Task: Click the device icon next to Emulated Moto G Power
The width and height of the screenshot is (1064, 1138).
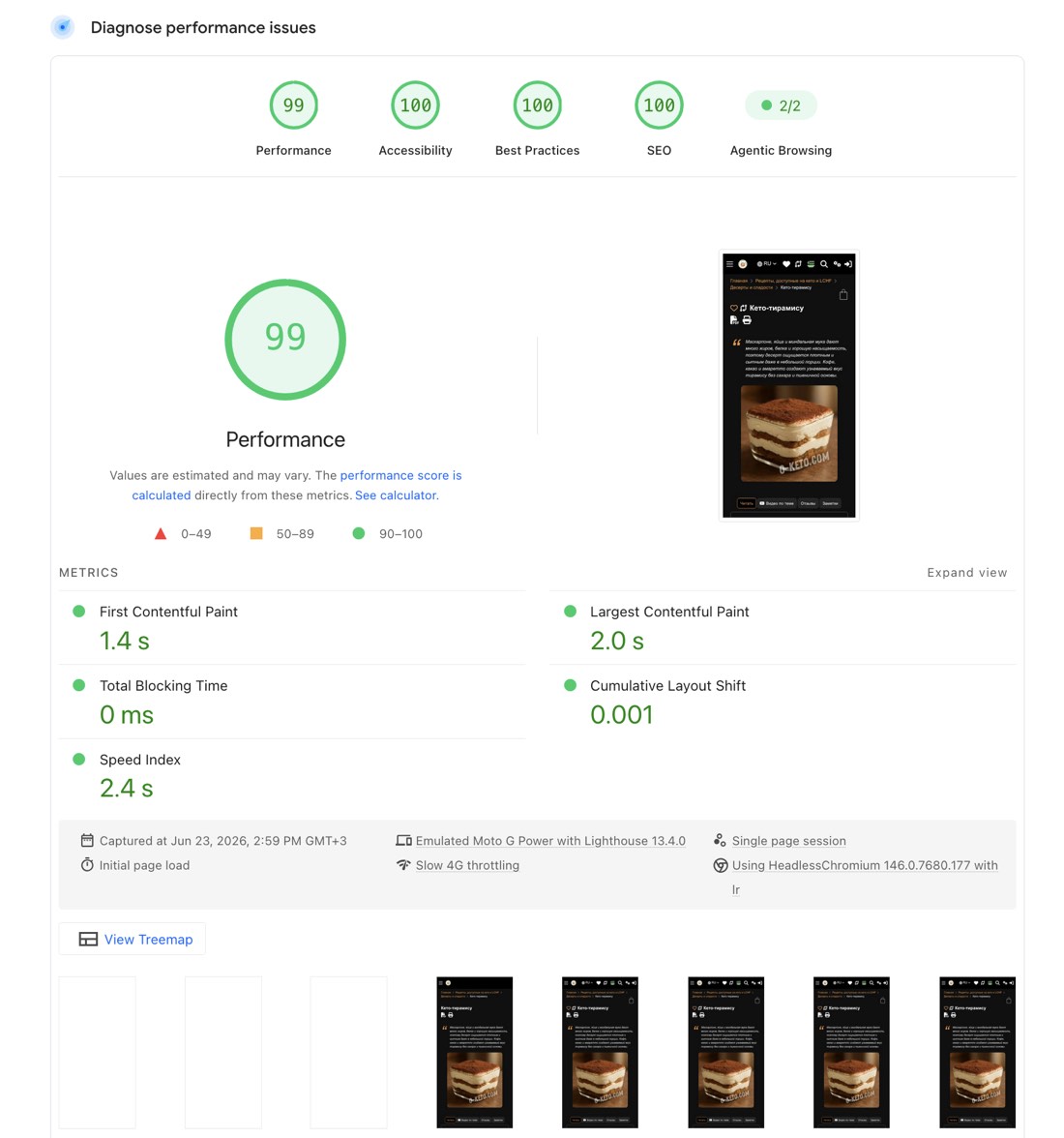Action: coord(403,840)
